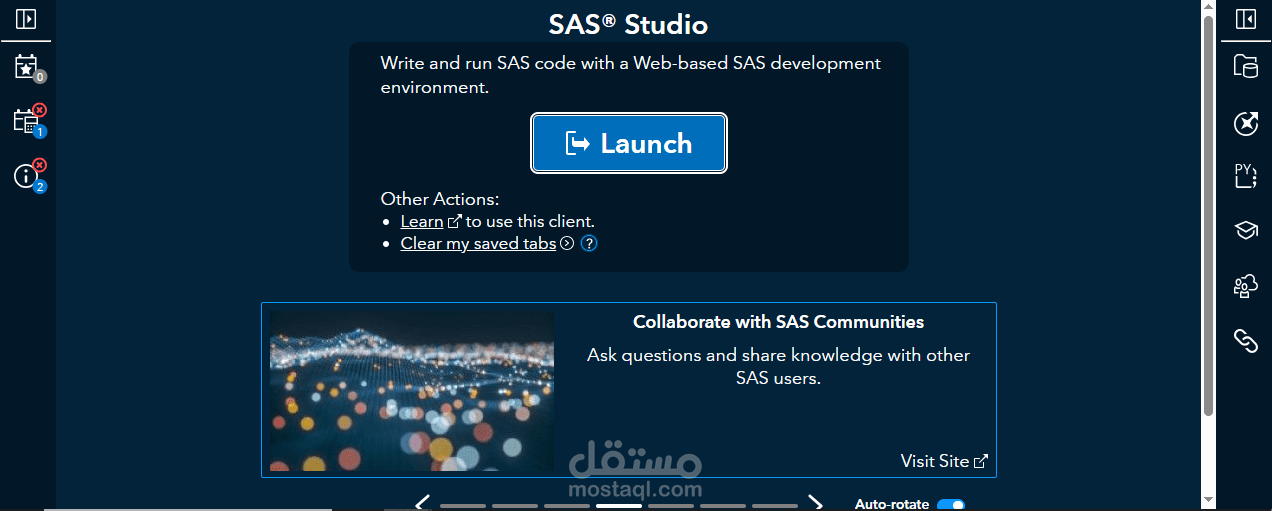Collapse the right sidebar panel
1272x511 pixels.
[x=1245, y=19]
